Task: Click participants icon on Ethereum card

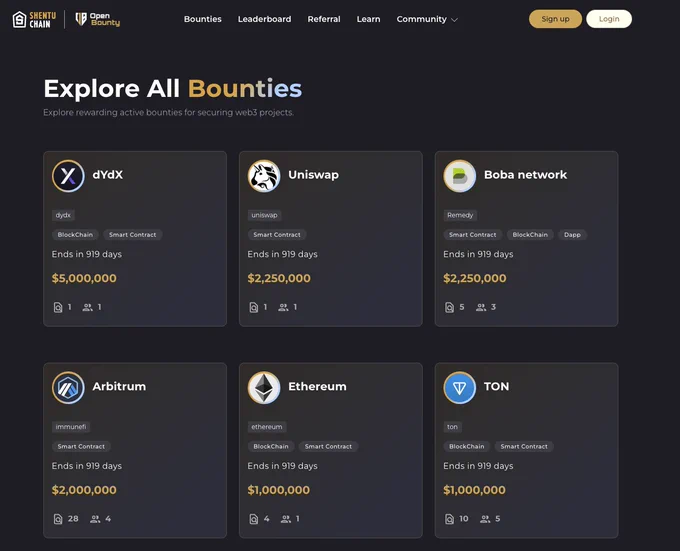Action: coord(286,519)
